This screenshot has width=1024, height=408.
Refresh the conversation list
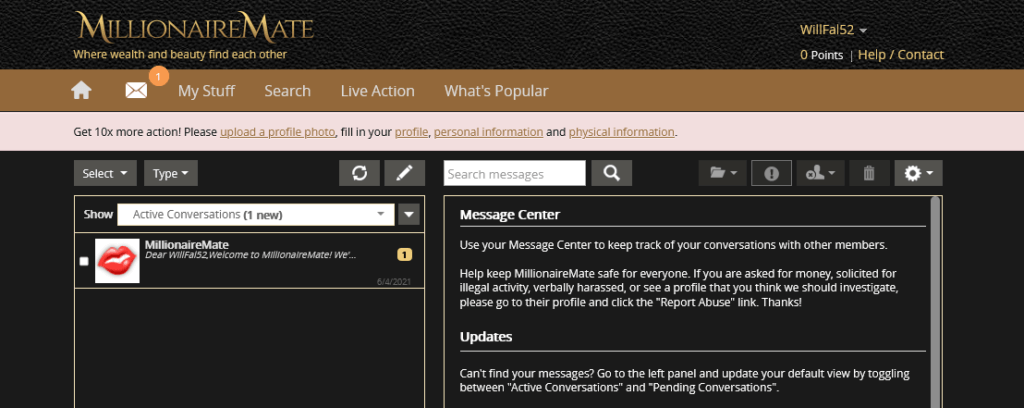click(x=359, y=173)
